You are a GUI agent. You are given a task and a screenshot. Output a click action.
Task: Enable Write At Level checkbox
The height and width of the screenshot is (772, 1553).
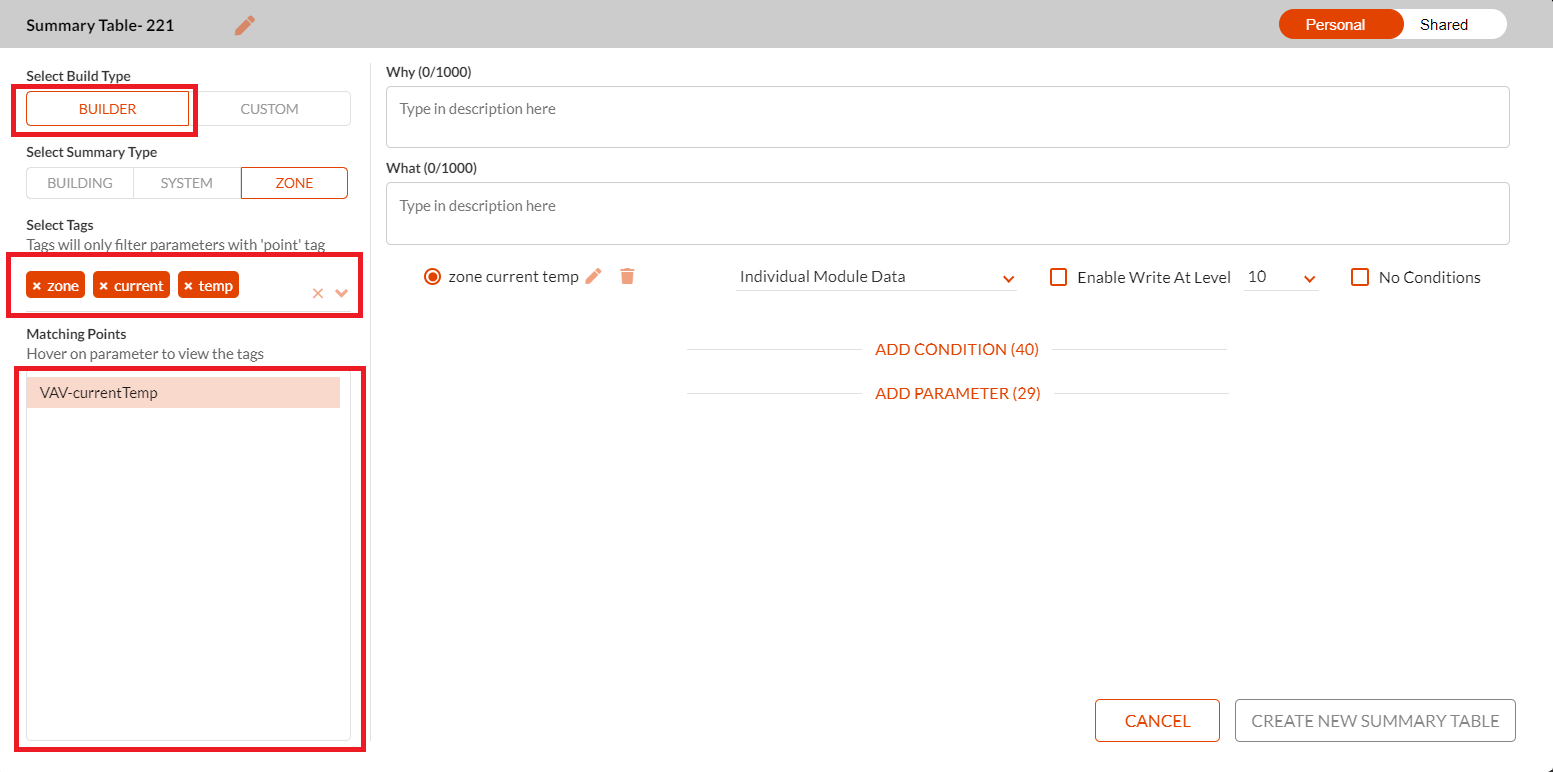pyautogui.click(x=1059, y=277)
